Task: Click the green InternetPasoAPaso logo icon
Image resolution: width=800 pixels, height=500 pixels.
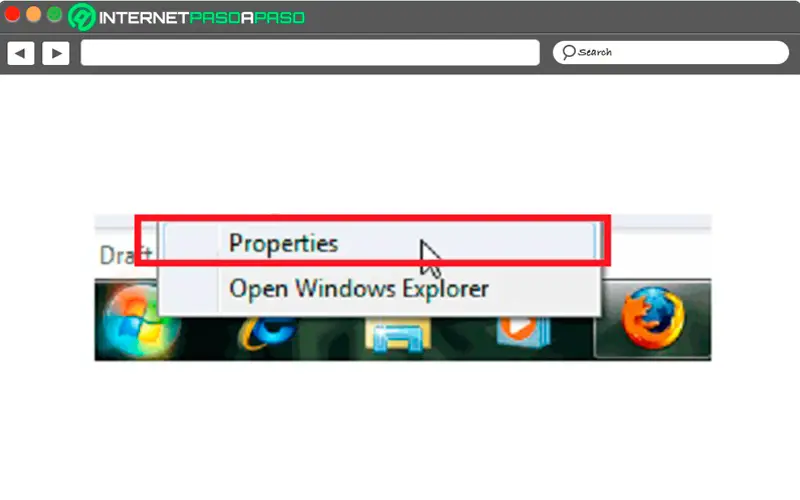Action: point(82,17)
